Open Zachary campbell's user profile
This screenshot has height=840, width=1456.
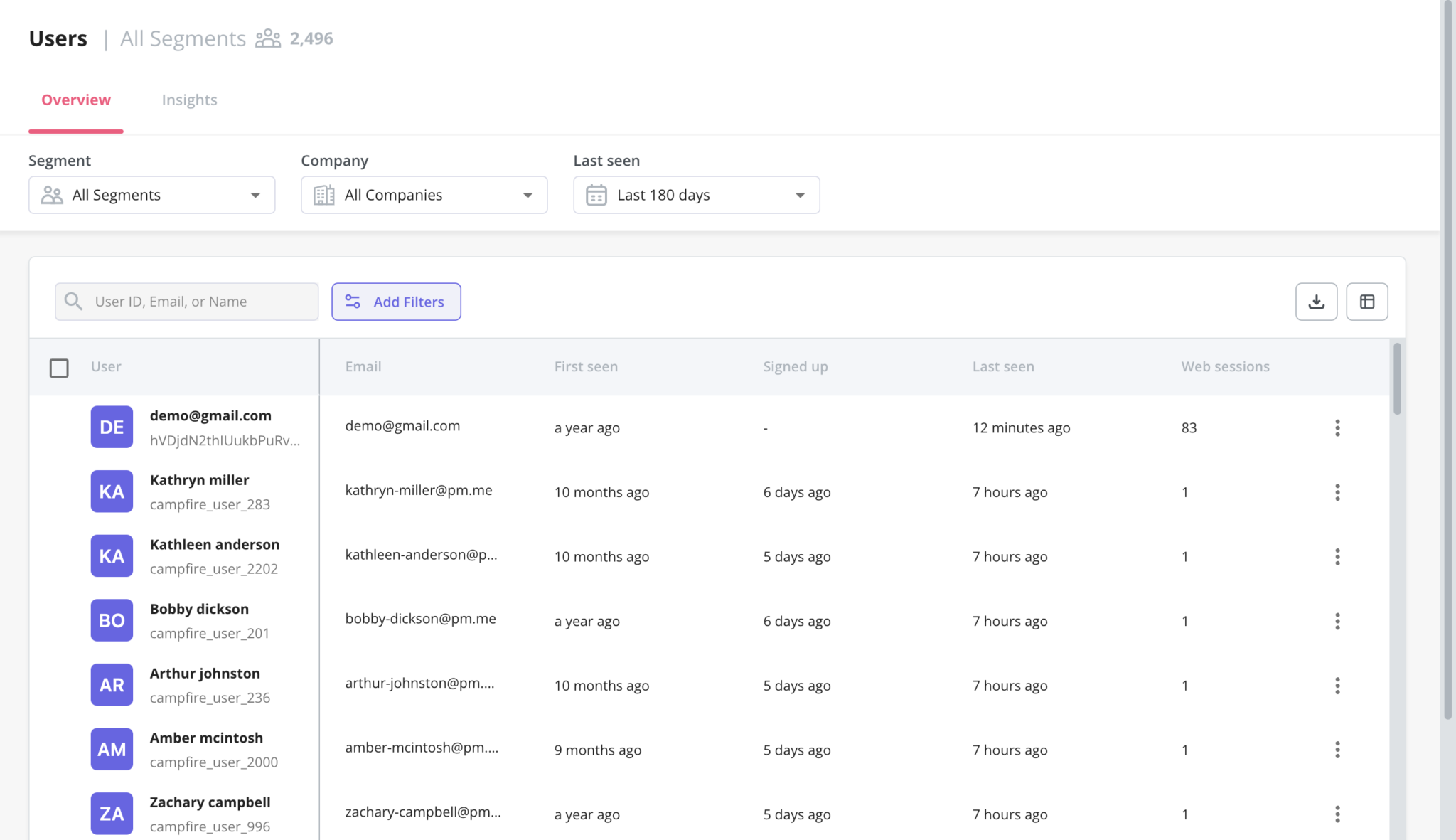210,802
